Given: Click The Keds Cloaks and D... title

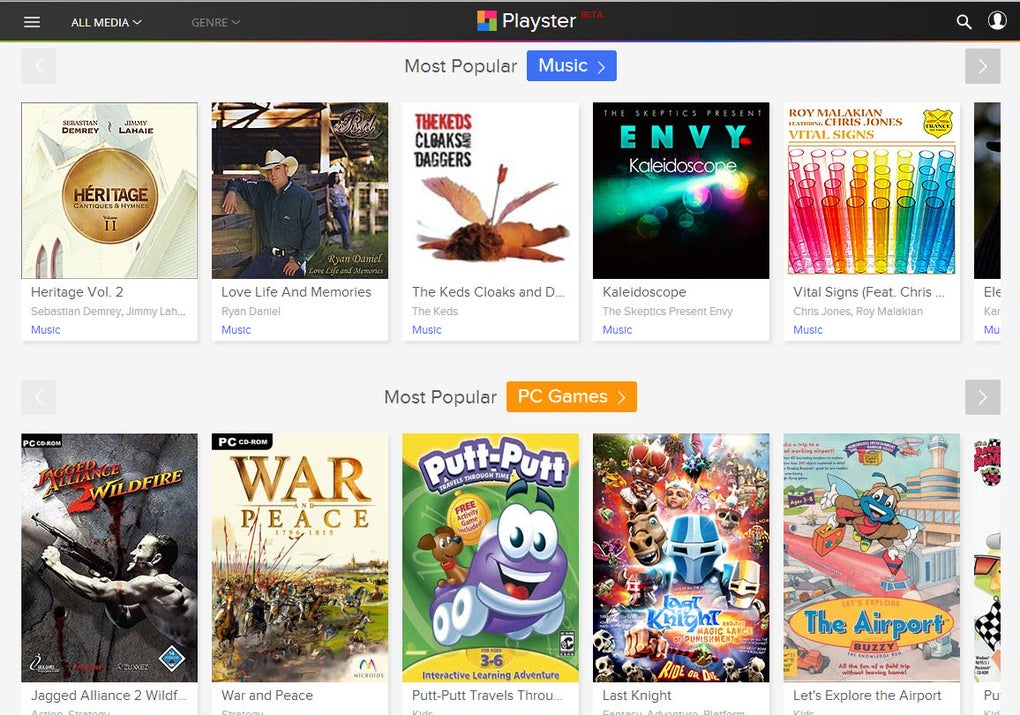Looking at the screenshot, I should (488, 292).
